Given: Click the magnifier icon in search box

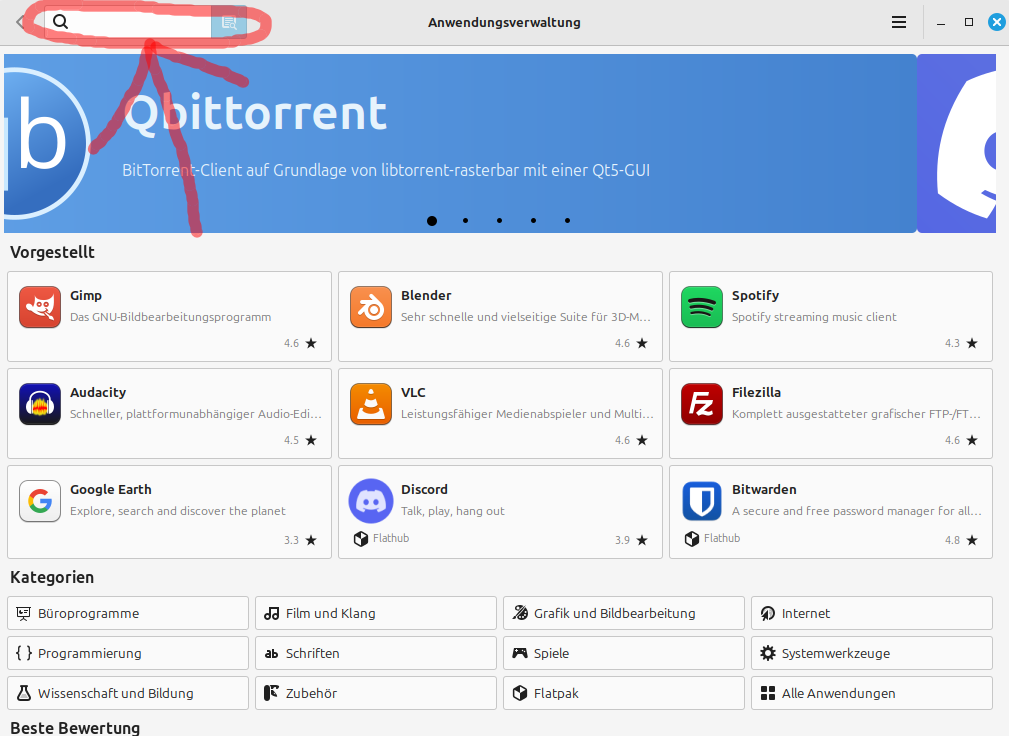Looking at the screenshot, I should (x=60, y=22).
